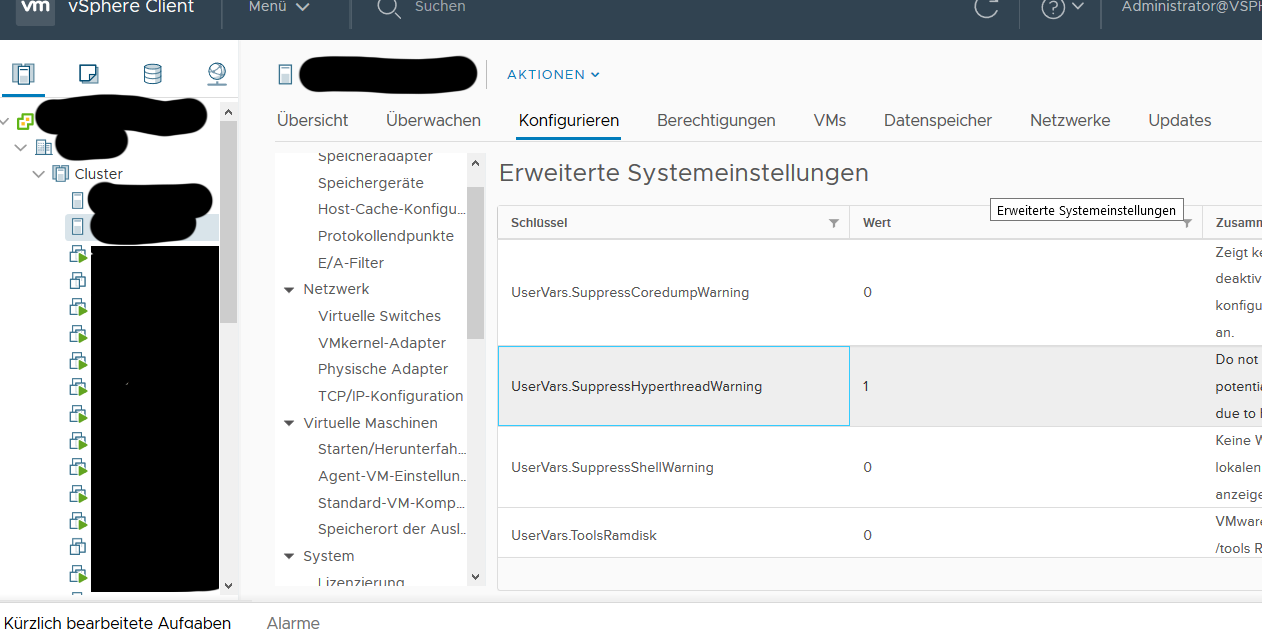This screenshot has height=629, width=1262.
Task: Switch to the Storage inventory icon
Action: [x=152, y=73]
